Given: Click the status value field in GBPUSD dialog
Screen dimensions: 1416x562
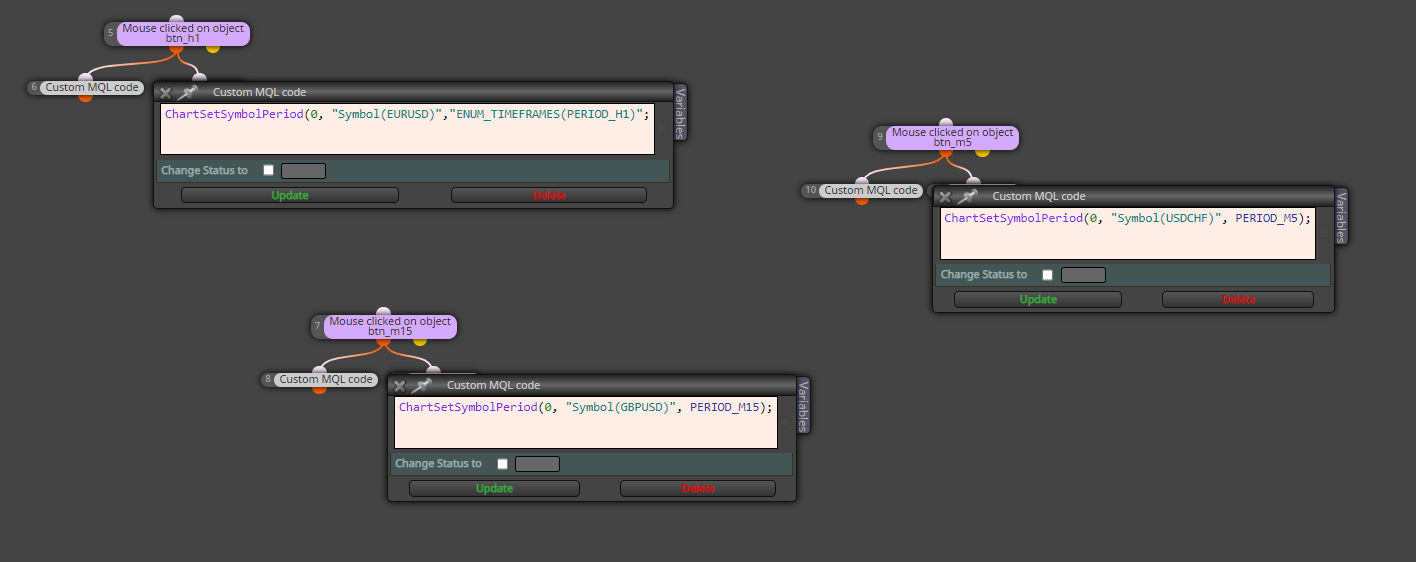Looking at the screenshot, I should point(537,464).
